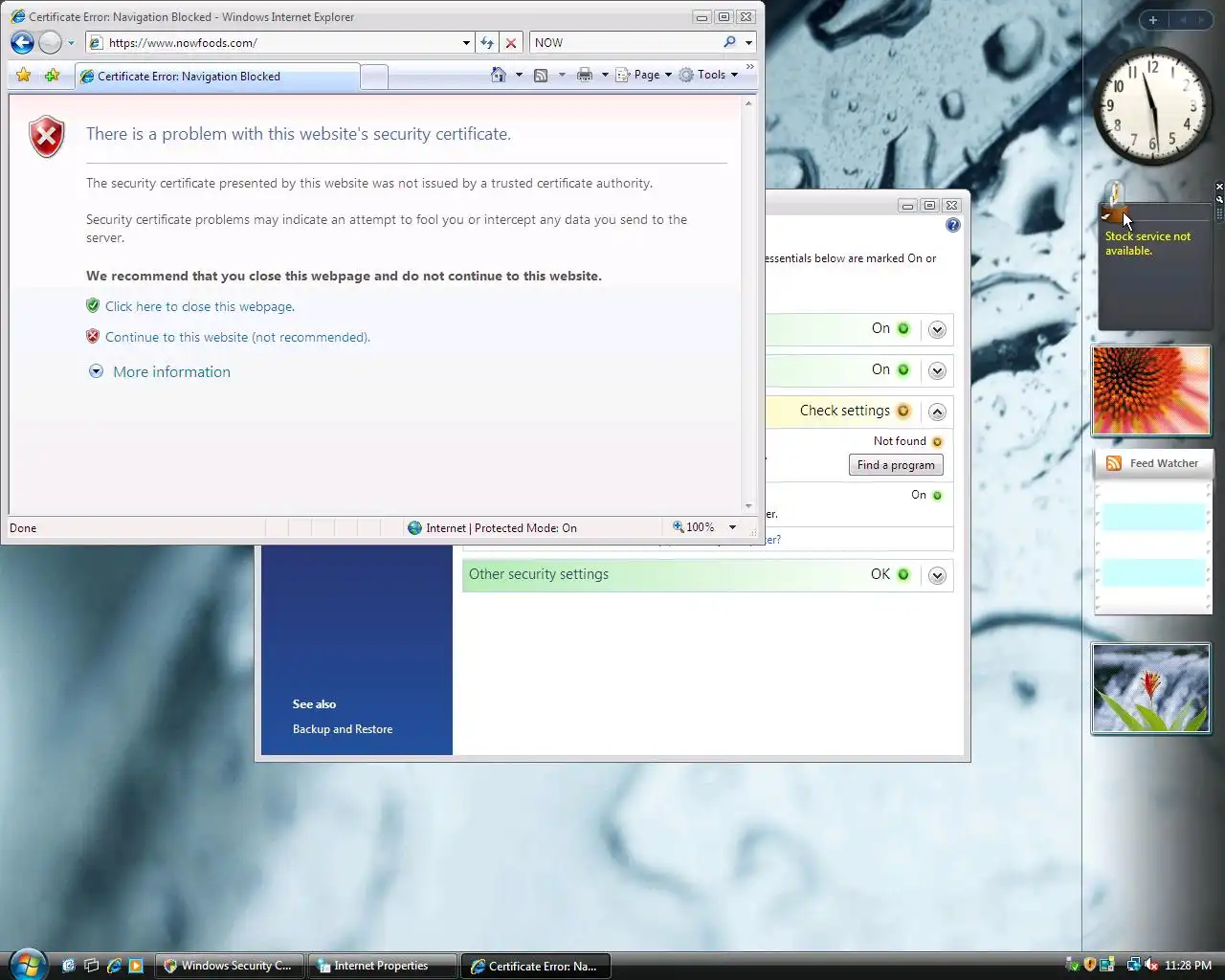Open the Print dropdown arrow
This screenshot has height=980, width=1225.
pyautogui.click(x=605, y=75)
